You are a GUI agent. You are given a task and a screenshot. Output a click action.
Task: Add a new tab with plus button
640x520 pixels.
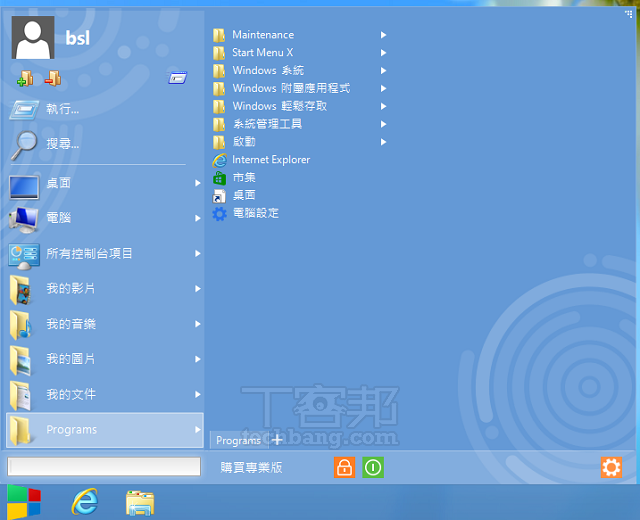click(277, 440)
